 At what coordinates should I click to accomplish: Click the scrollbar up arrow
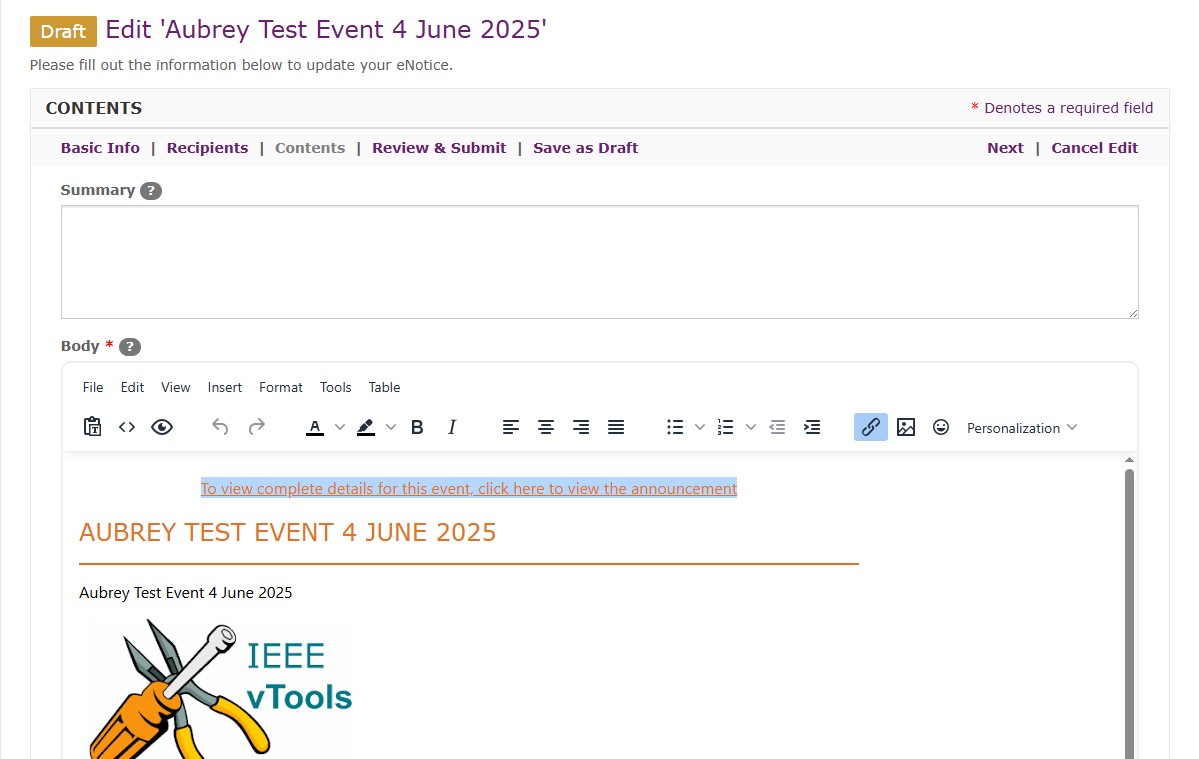(1129, 460)
